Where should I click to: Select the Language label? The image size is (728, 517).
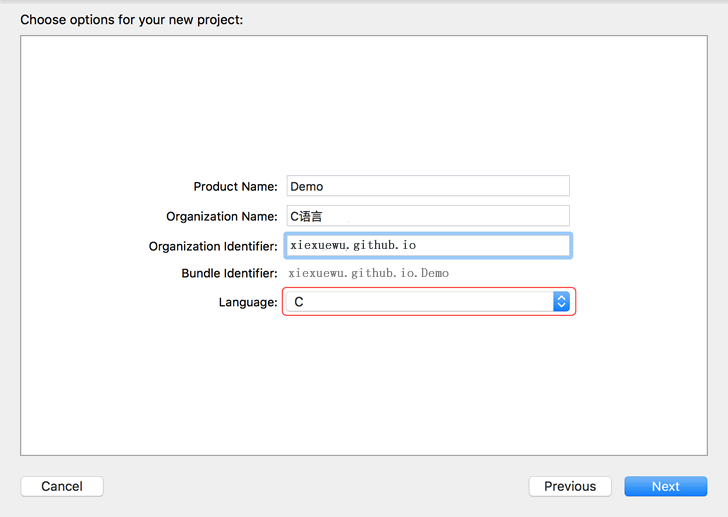tap(248, 303)
